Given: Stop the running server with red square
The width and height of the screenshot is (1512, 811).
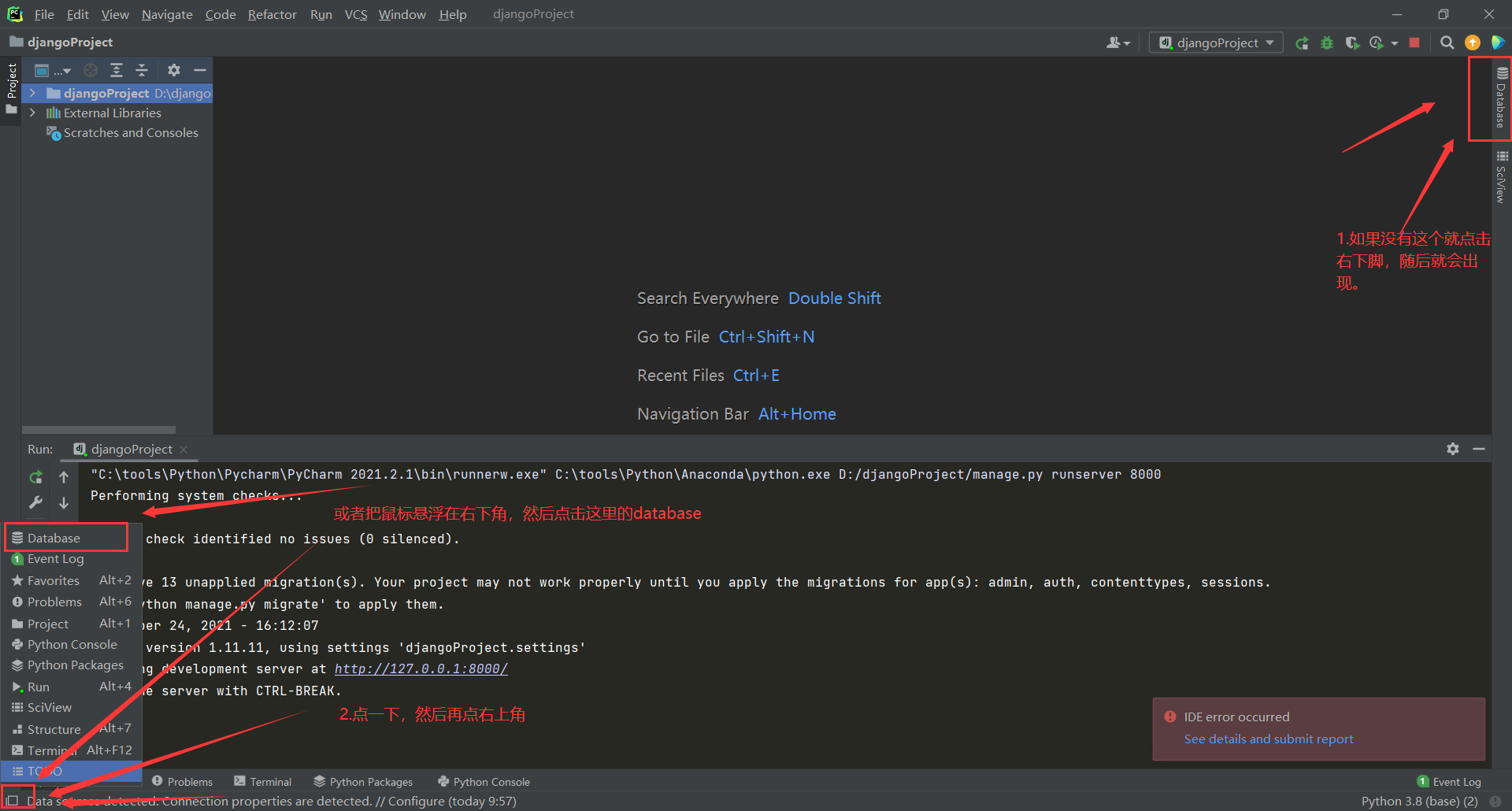Looking at the screenshot, I should (x=1414, y=43).
